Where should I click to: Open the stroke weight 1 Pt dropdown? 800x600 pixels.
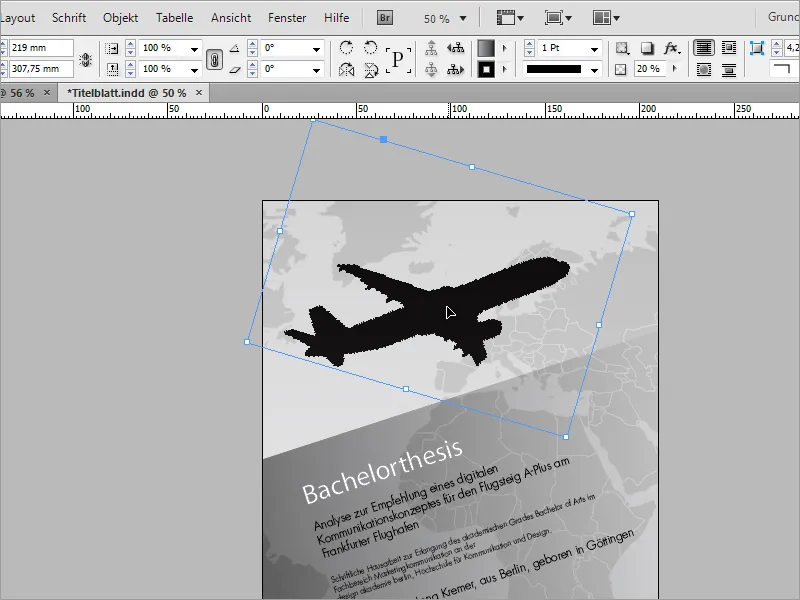tap(594, 49)
